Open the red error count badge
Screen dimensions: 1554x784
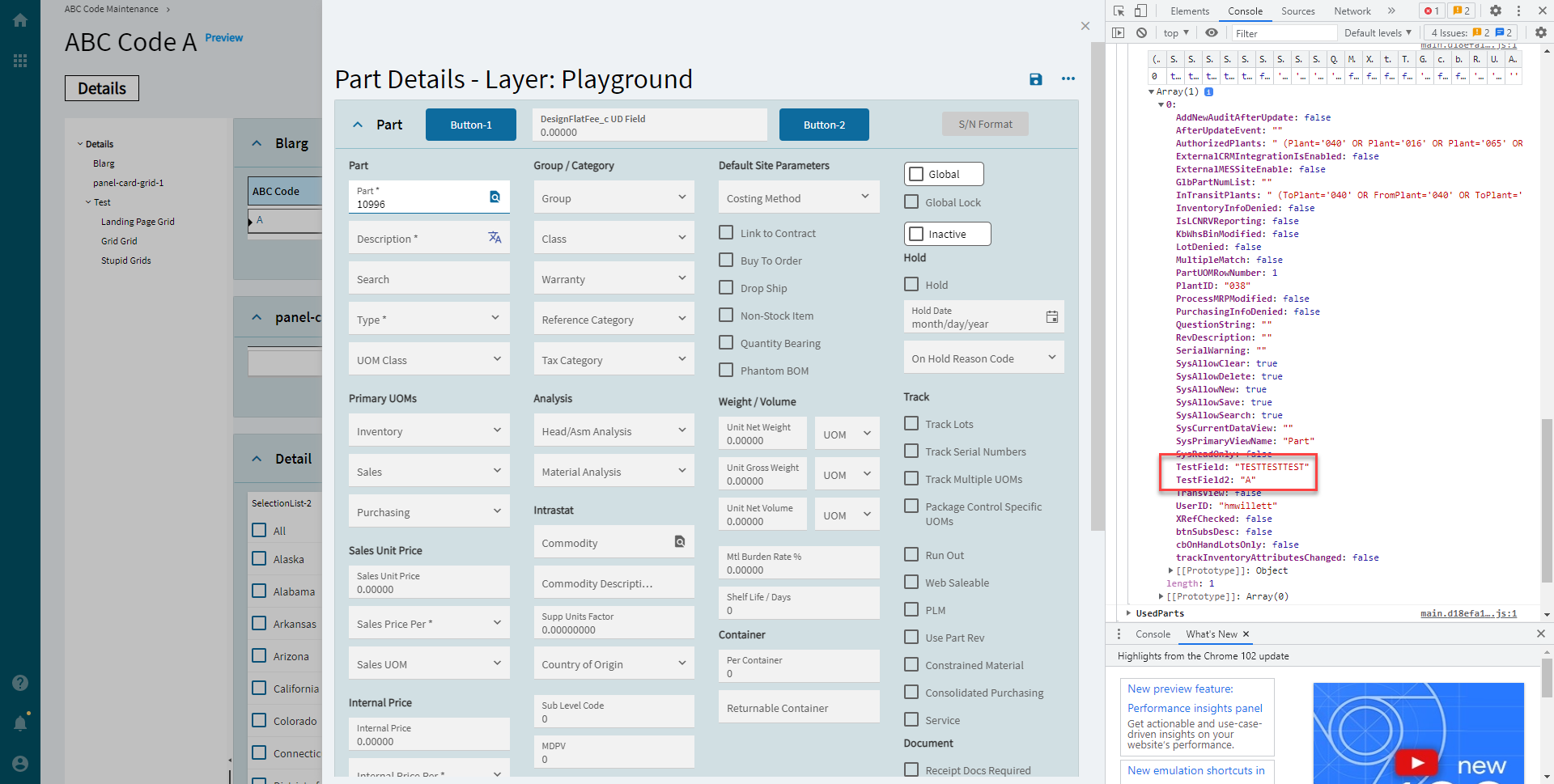point(1432,11)
